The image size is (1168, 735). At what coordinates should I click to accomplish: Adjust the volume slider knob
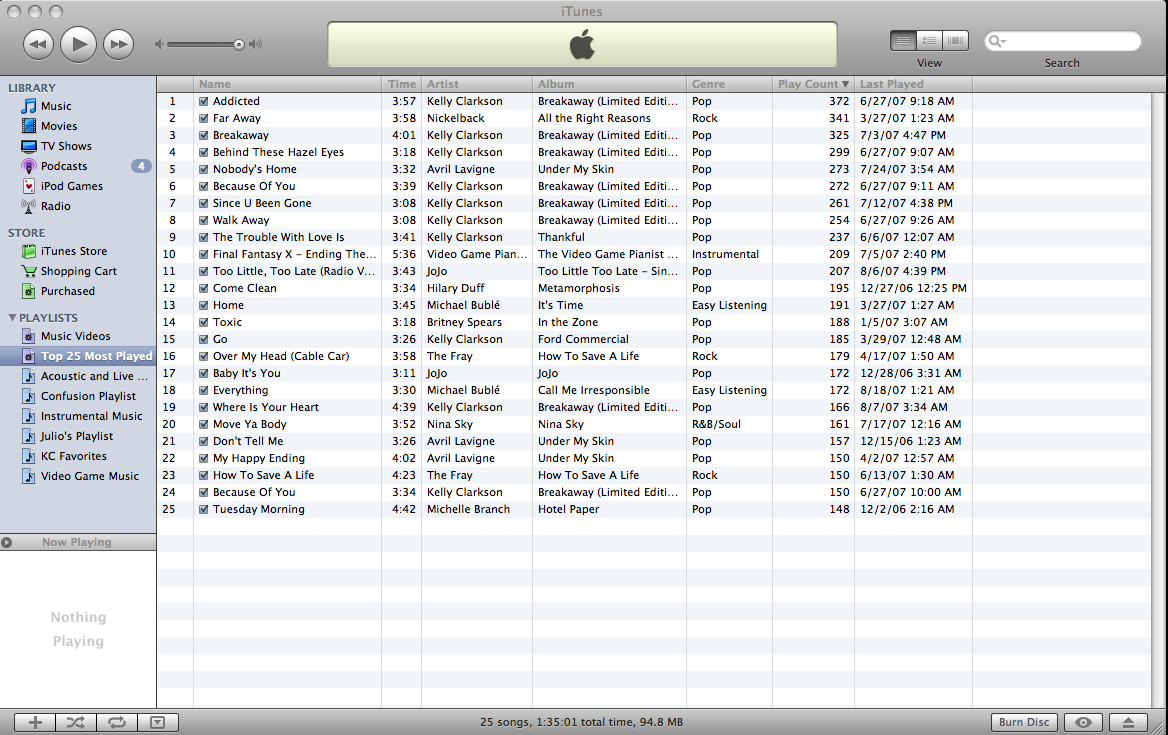[x=238, y=45]
